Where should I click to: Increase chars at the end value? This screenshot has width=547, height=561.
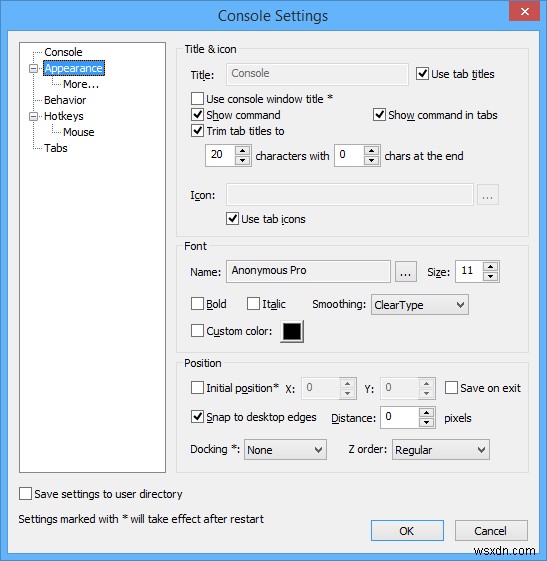[372, 150]
